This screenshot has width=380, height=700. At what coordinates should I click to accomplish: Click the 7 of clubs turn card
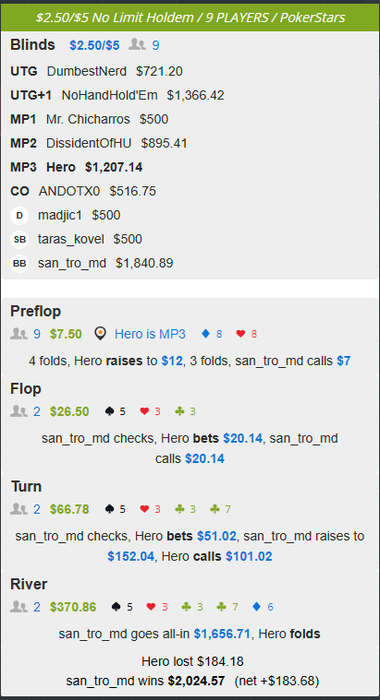click(x=220, y=509)
